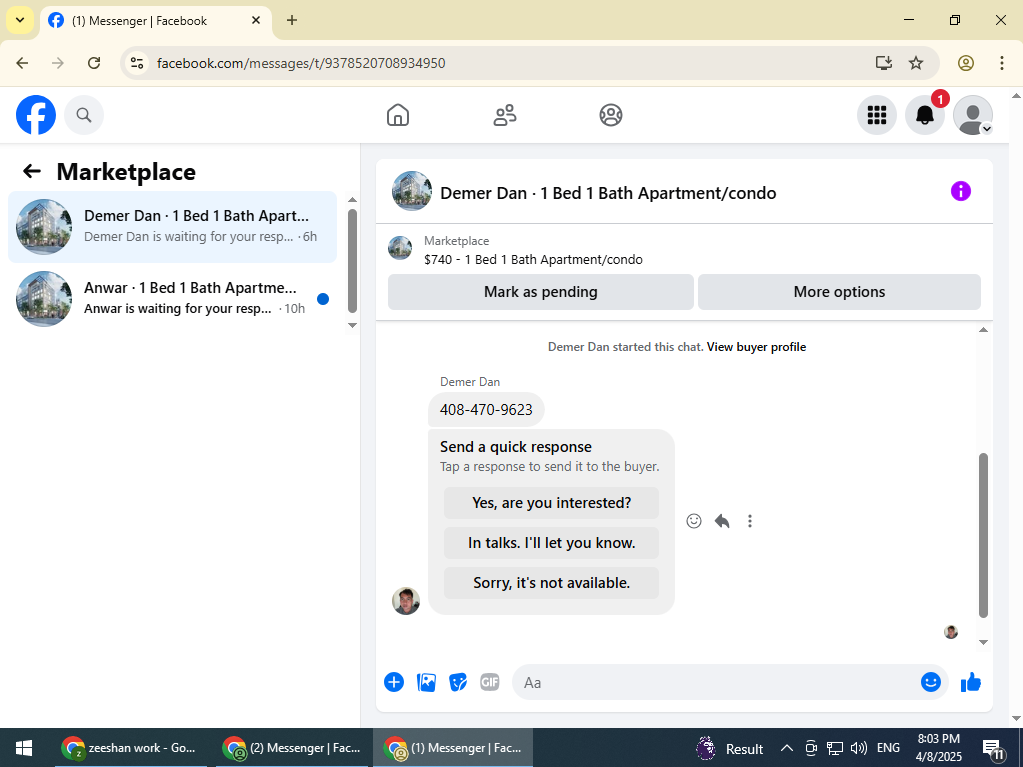This screenshot has width=1023, height=767.
Task: Send 'Yes, are you interested?' quick response
Action: pos(551,503)
